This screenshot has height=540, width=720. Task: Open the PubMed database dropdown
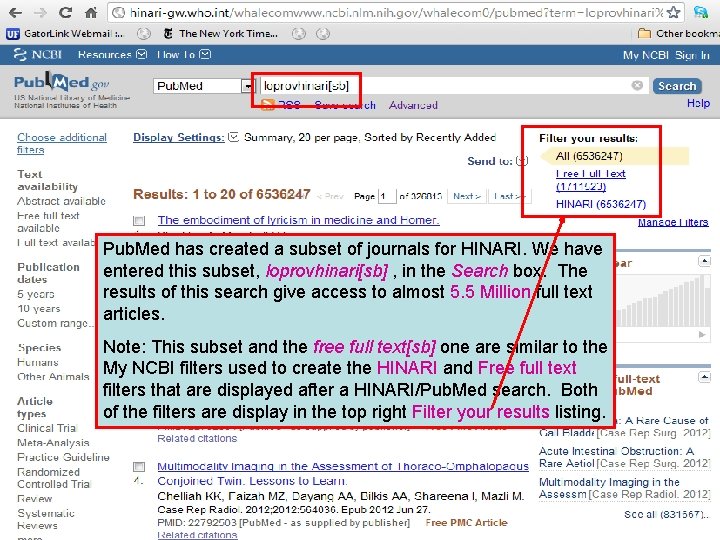204,86
